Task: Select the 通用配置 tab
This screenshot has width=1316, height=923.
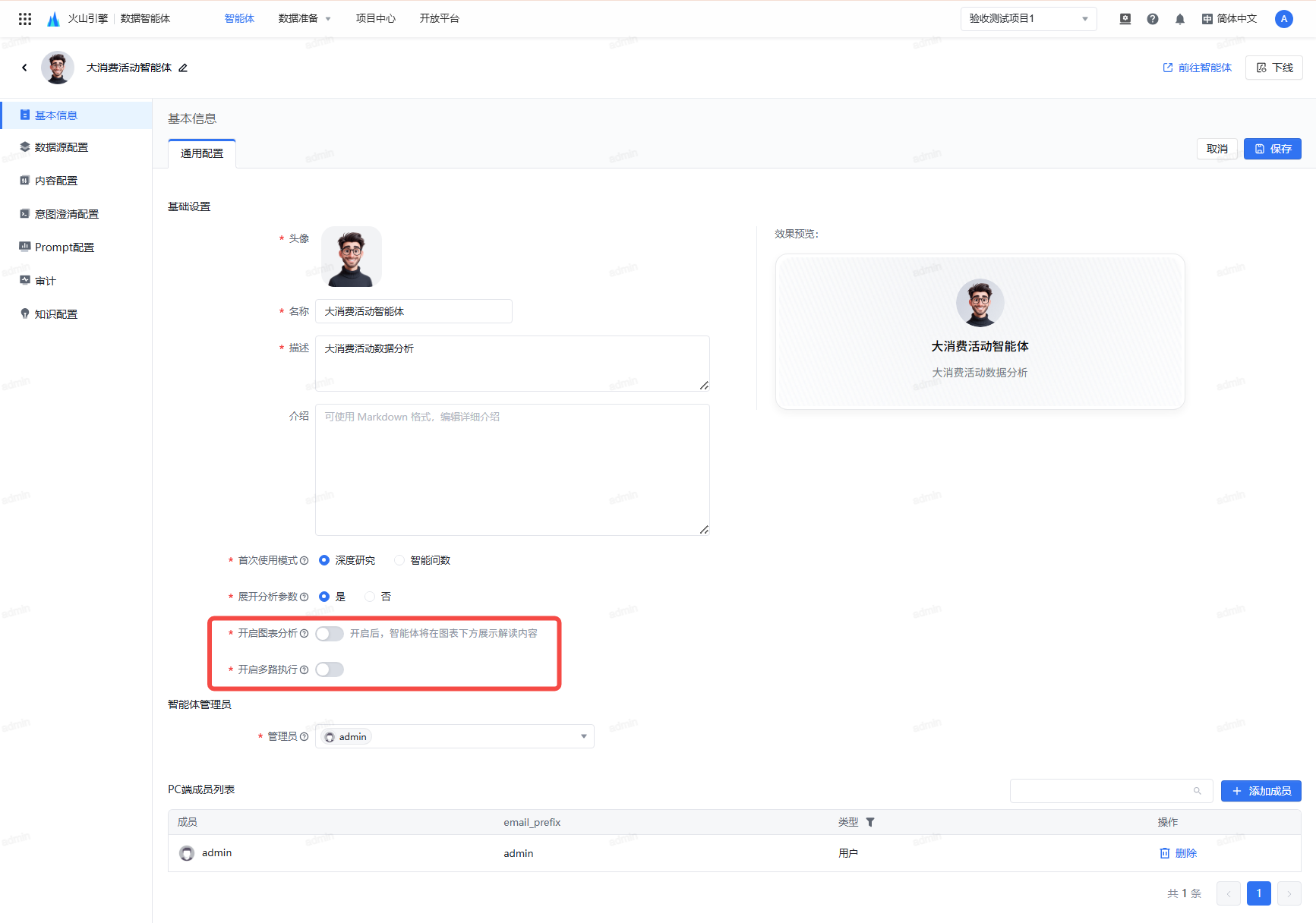Action: click(x=202, y=153)
